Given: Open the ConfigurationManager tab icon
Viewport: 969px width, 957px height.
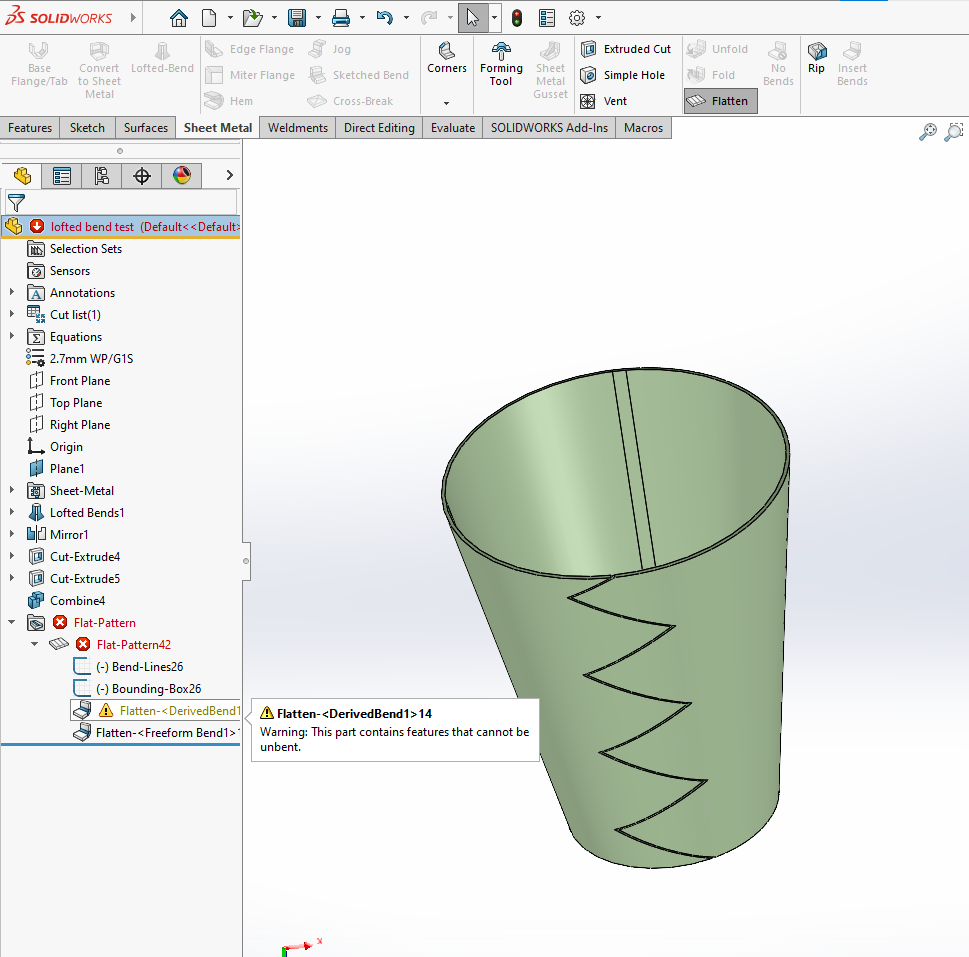Looking at the screenshot, I should click(x=102, y=176).
